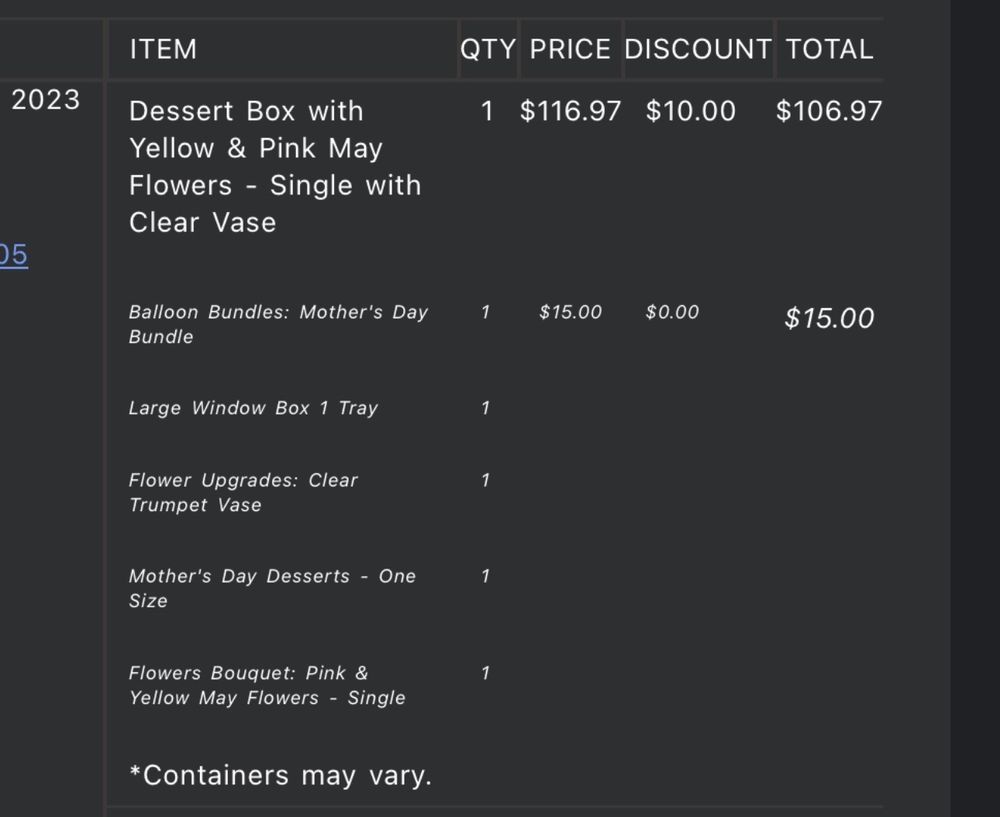Click the $116.97 price value

click(x=570, y=111)
